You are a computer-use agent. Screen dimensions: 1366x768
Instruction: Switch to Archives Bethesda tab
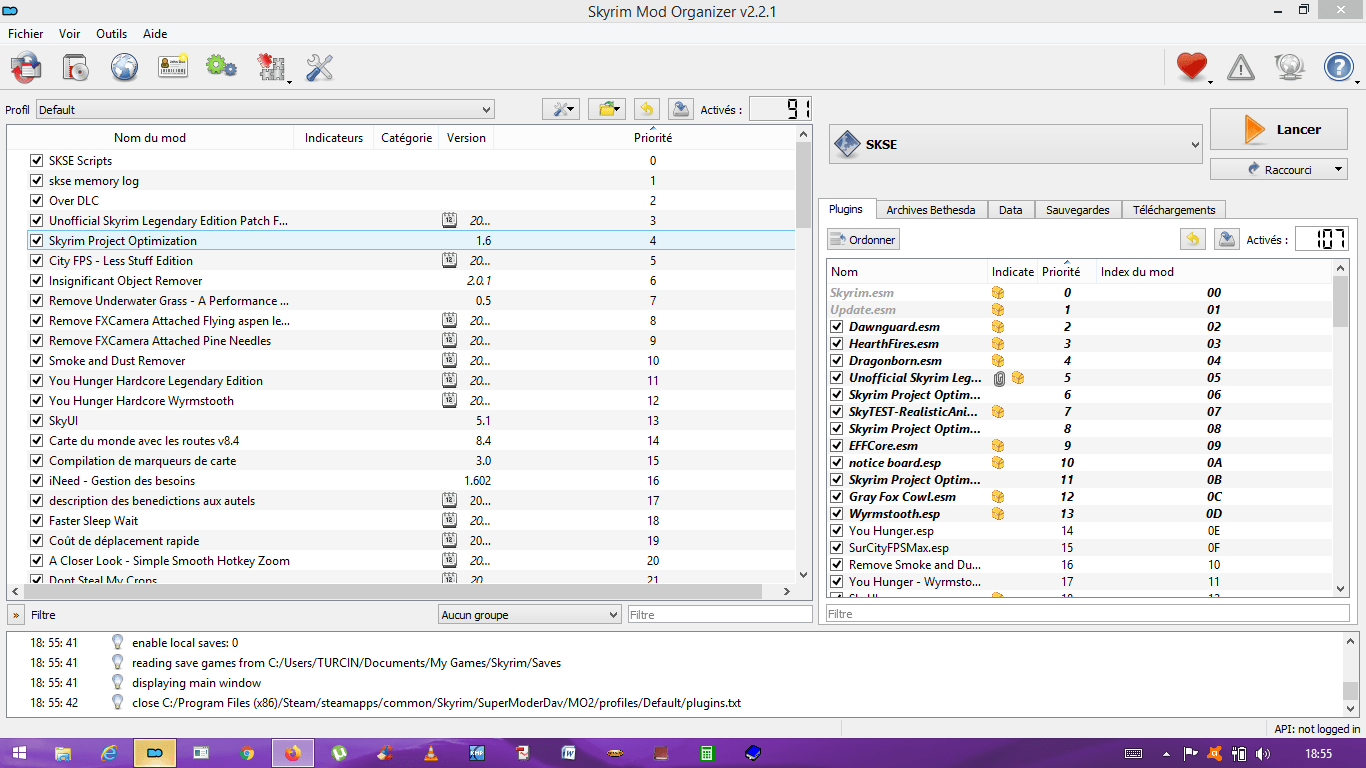[x=931, y=210]
